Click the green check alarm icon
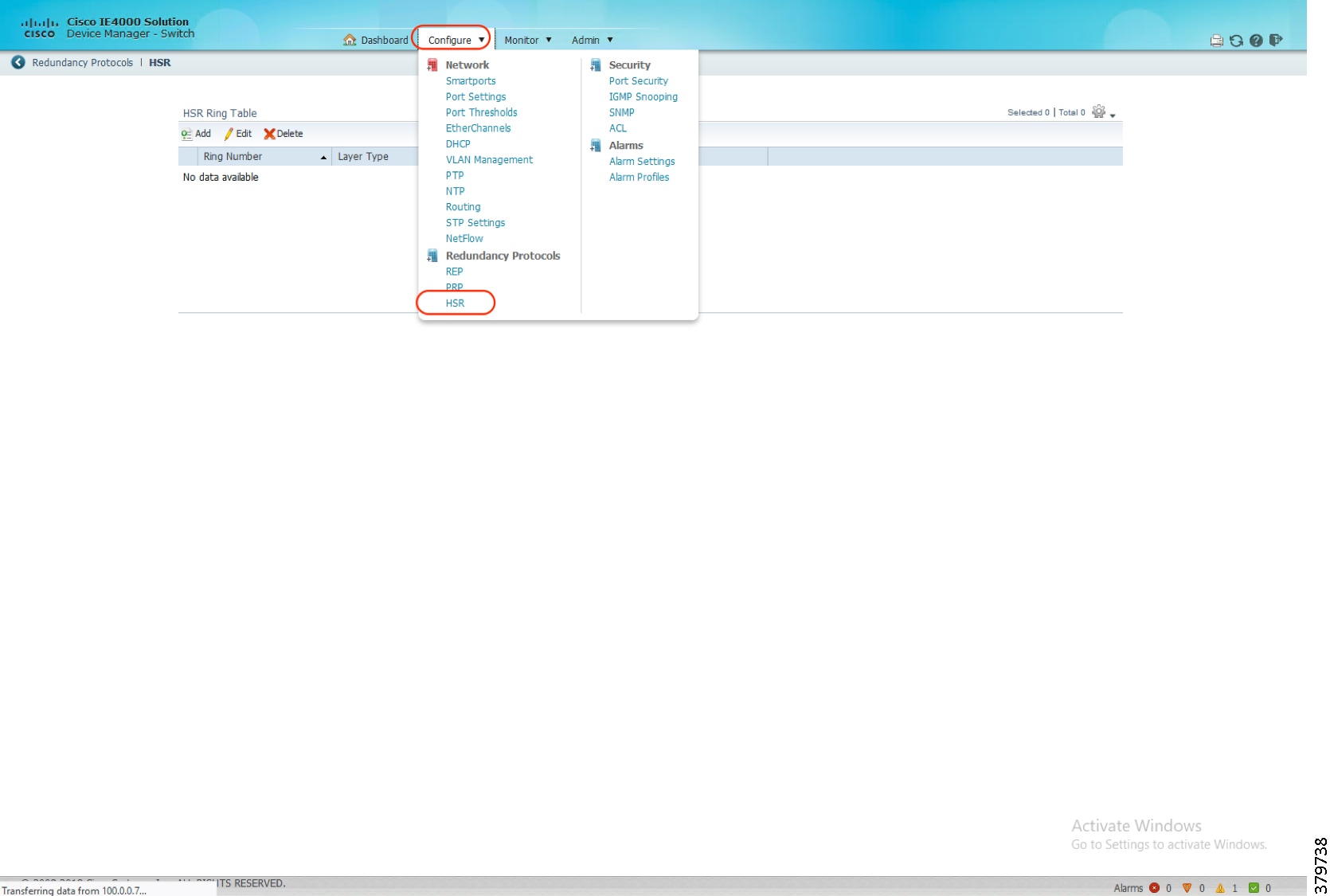The width and height of the screenshot is (1330, 896). (x=1254, y=888)
